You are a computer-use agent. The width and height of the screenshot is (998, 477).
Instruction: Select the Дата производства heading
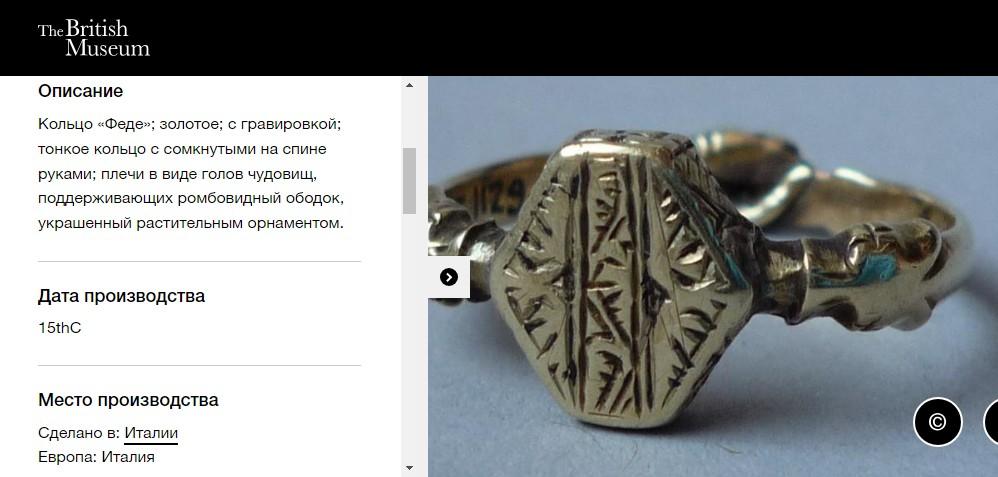coord(122,296)
